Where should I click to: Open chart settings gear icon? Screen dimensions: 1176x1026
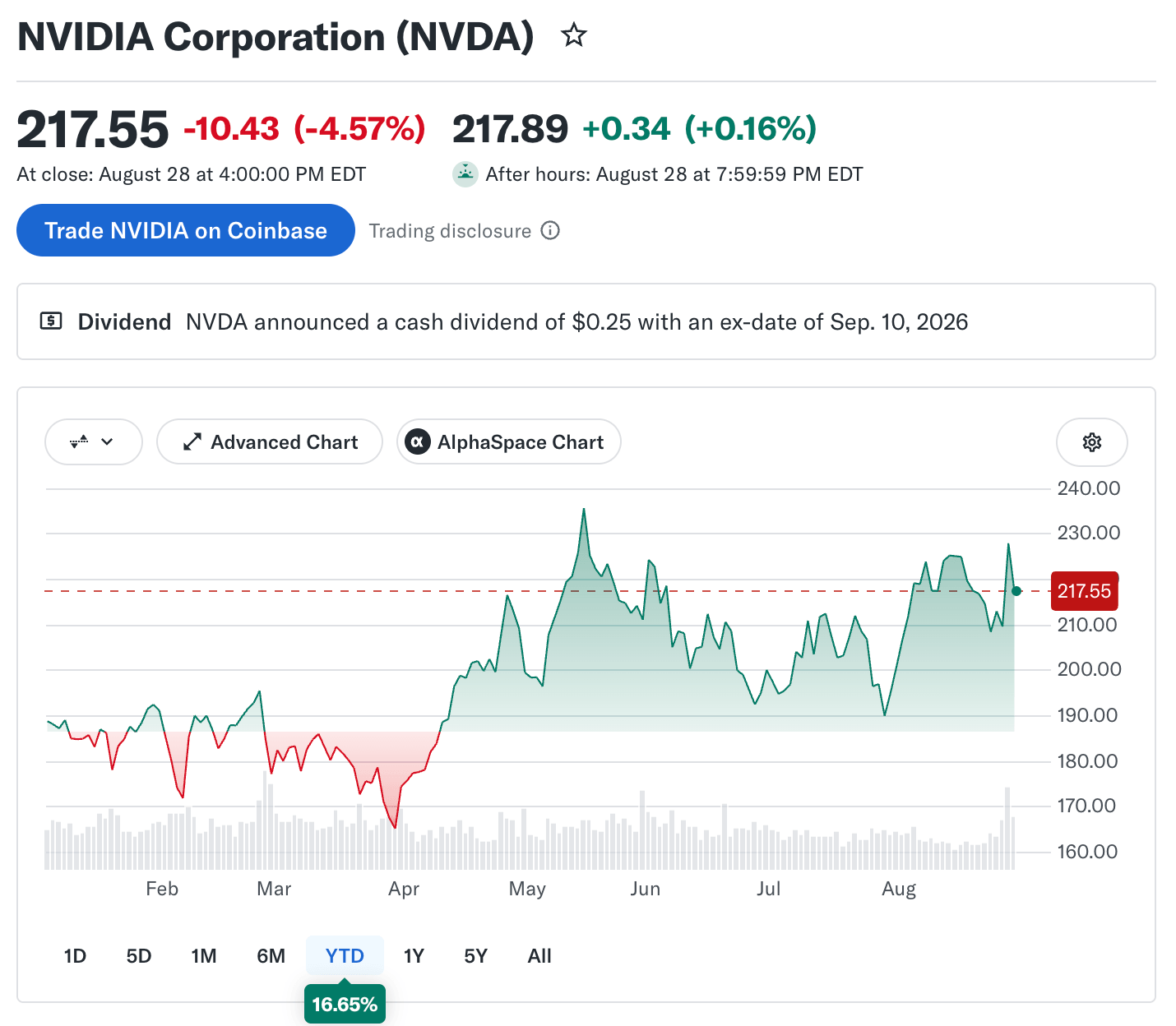point(1091,442)
